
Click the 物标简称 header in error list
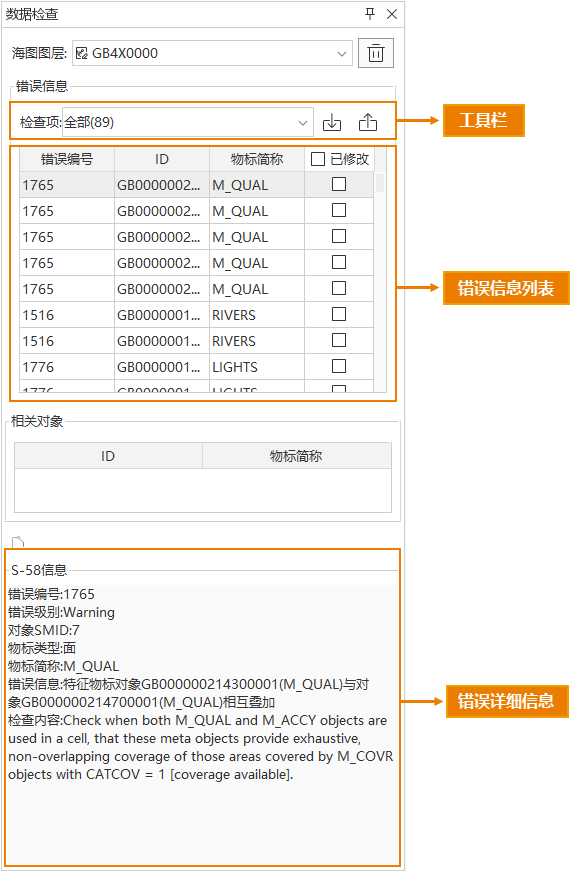point(257,159)
